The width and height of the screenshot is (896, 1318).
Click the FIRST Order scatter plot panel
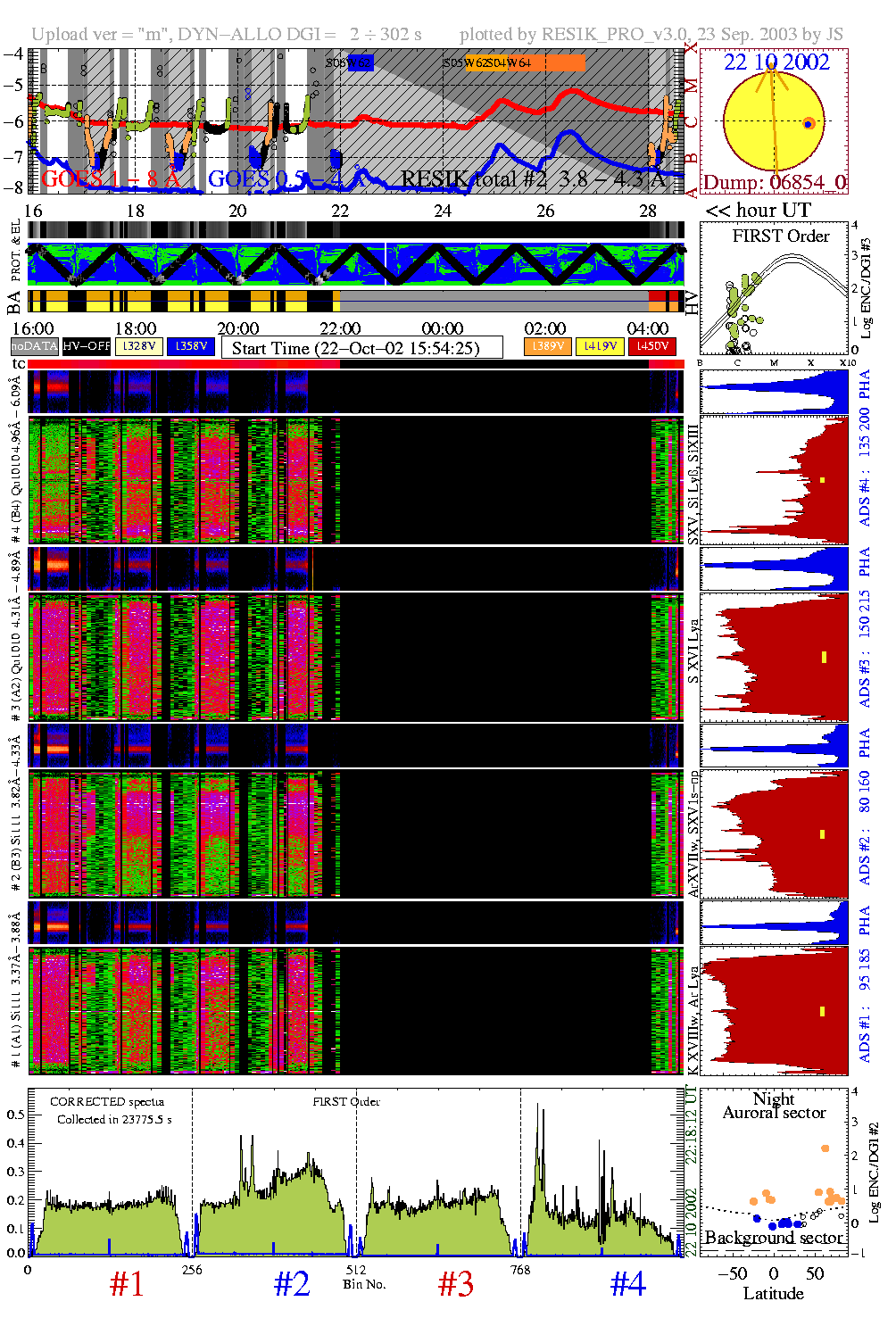click(773, 290)
